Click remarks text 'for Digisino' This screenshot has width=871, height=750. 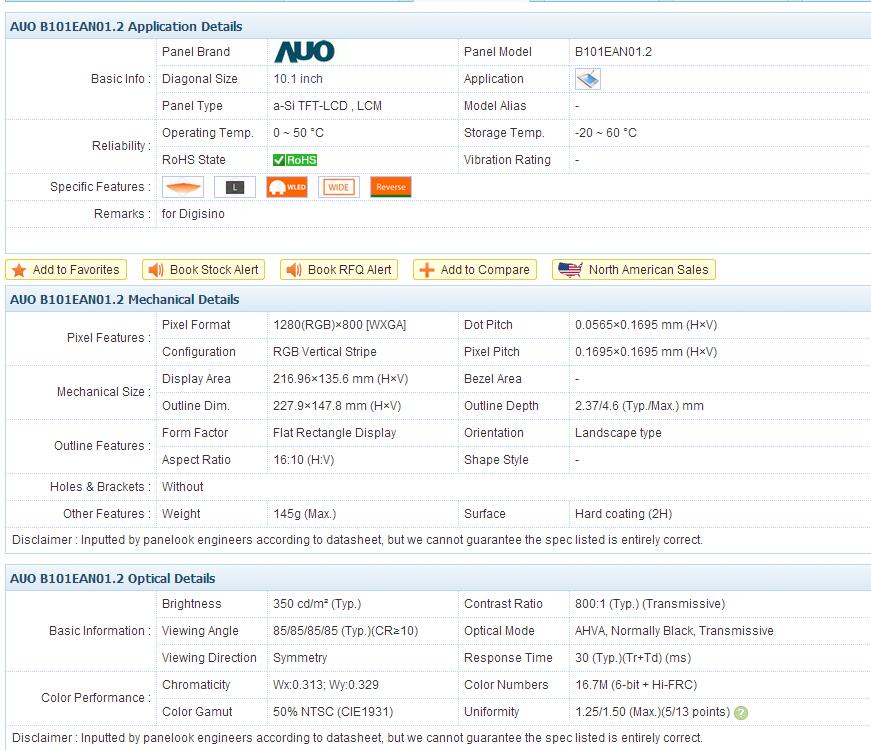pyautogui.click(x=193, y=214)
